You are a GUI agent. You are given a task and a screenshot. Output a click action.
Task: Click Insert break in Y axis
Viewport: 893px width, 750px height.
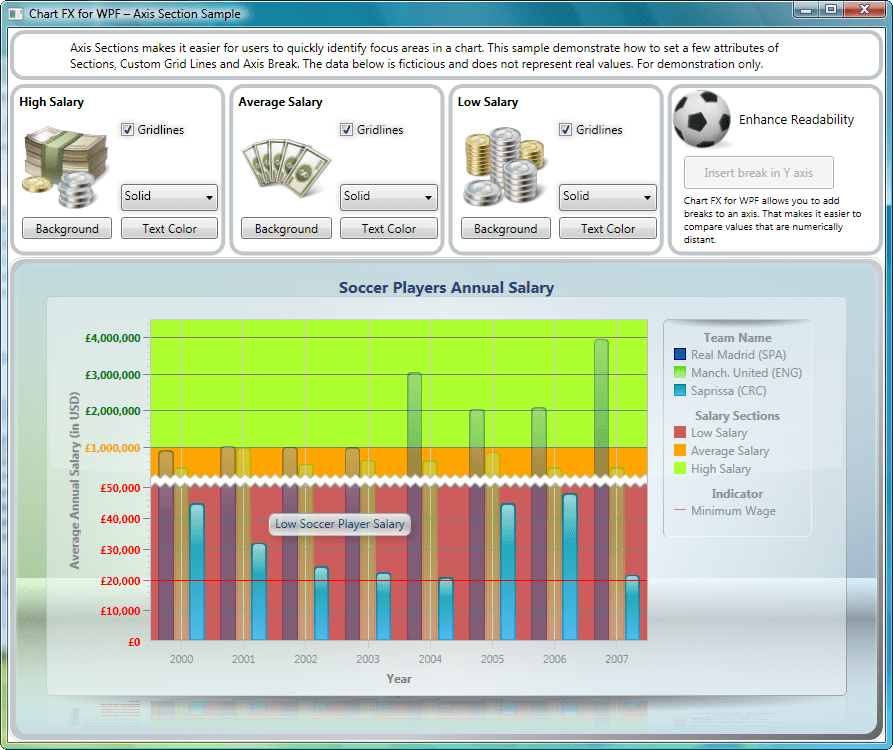tap(758, 172)
